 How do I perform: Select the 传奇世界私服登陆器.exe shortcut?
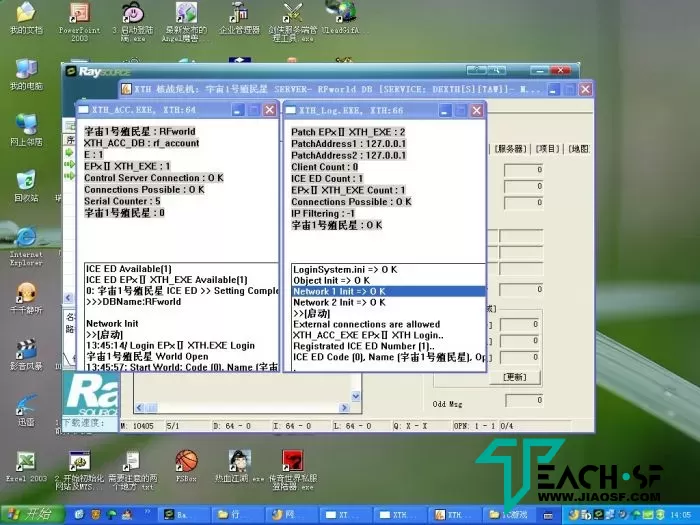click(292, 470)
